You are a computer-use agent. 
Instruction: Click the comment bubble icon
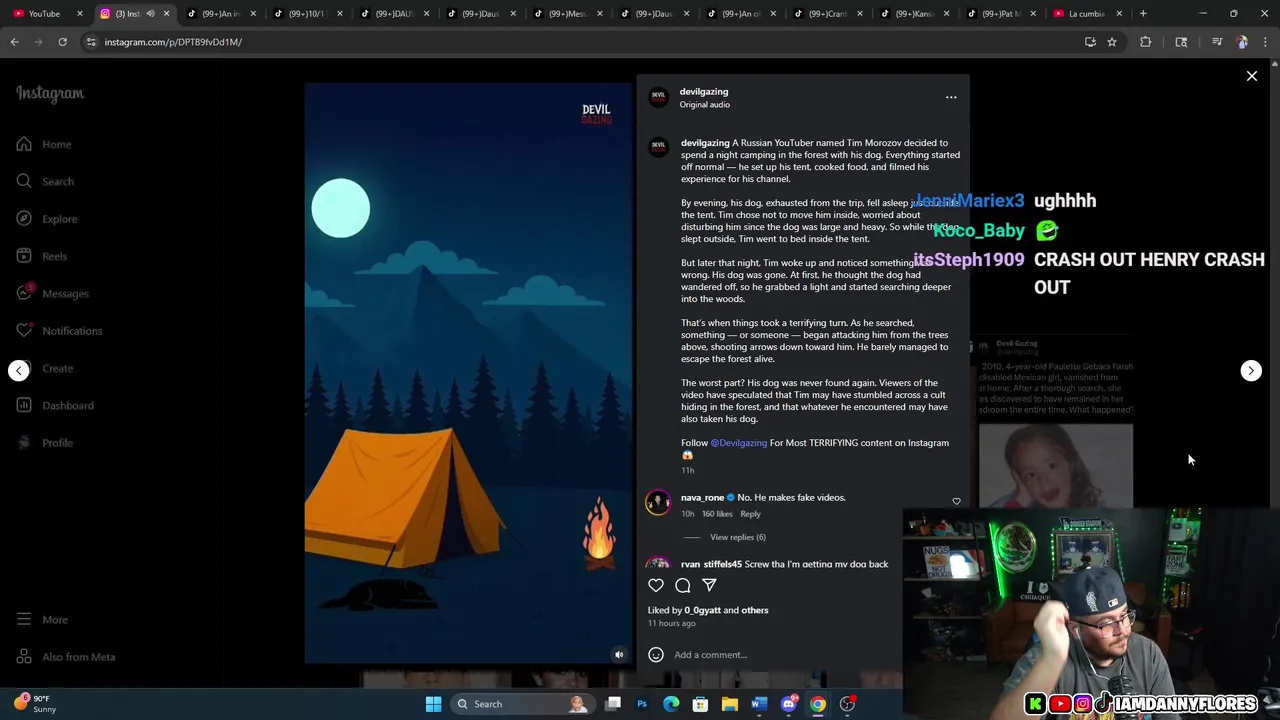tap(683, 585)
